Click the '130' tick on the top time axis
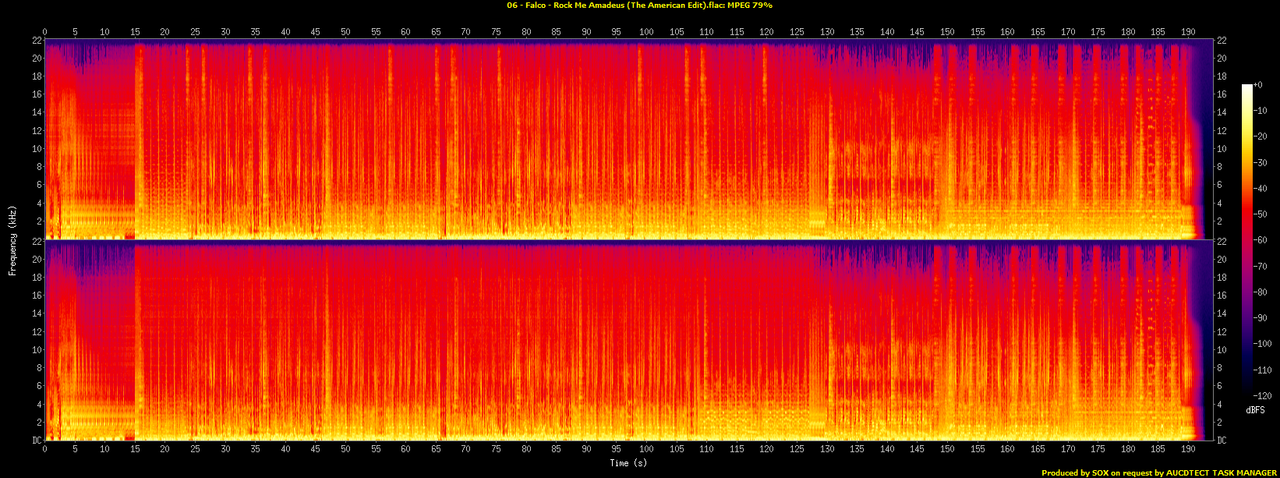This screenshot has width=1280, height=478. pyautogui.click(x=828, y=33)
